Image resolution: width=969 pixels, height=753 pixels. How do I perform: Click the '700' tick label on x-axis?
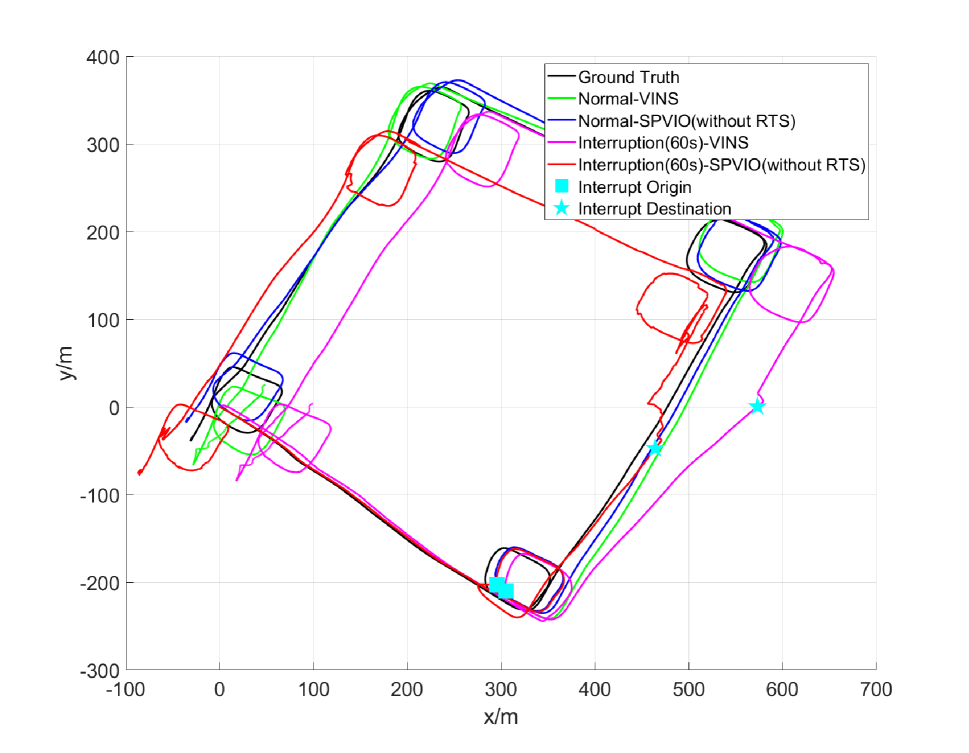[x=876, y=689]
